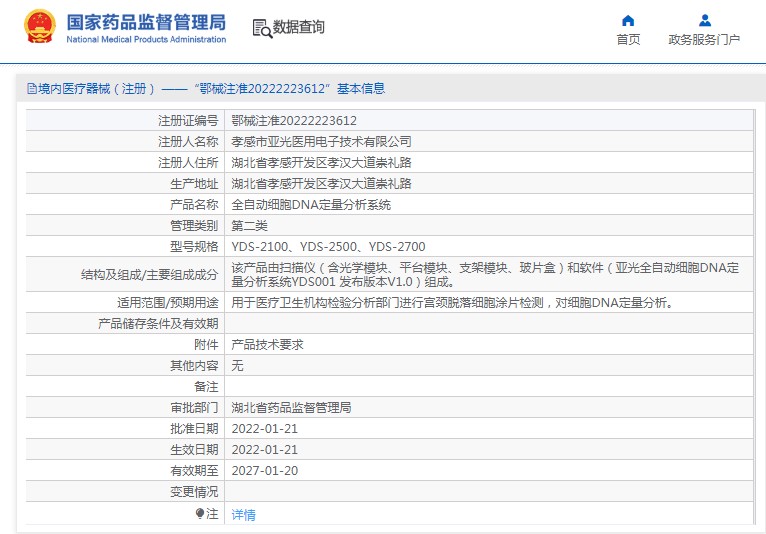Click the 备注 label
Image resolution: width=766 pixels, height=534 pixels.
pyautogui.click(x=206, y=387)
